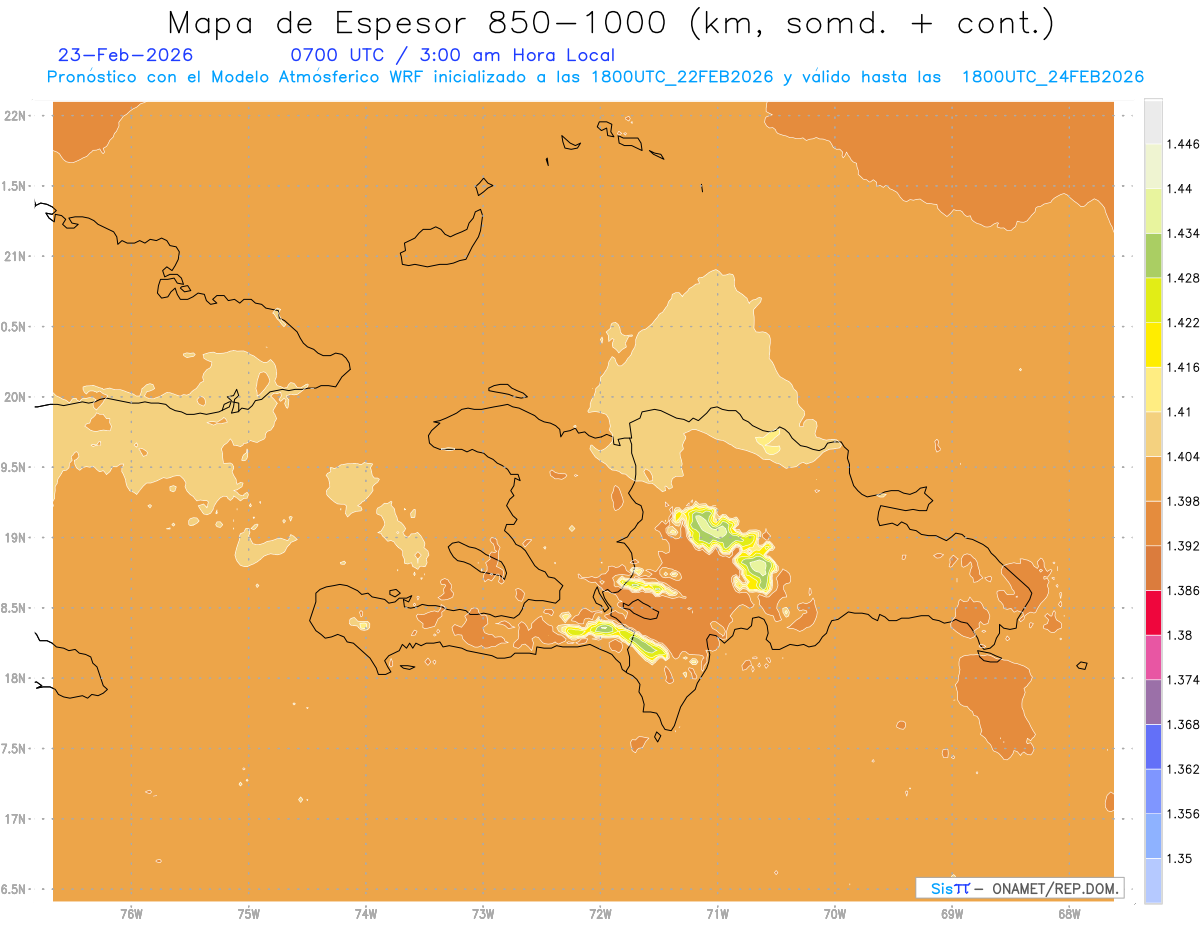Screen dimensions: 1200x927
Task: Click the latitude label 21N
Action: tap(16, 256)
